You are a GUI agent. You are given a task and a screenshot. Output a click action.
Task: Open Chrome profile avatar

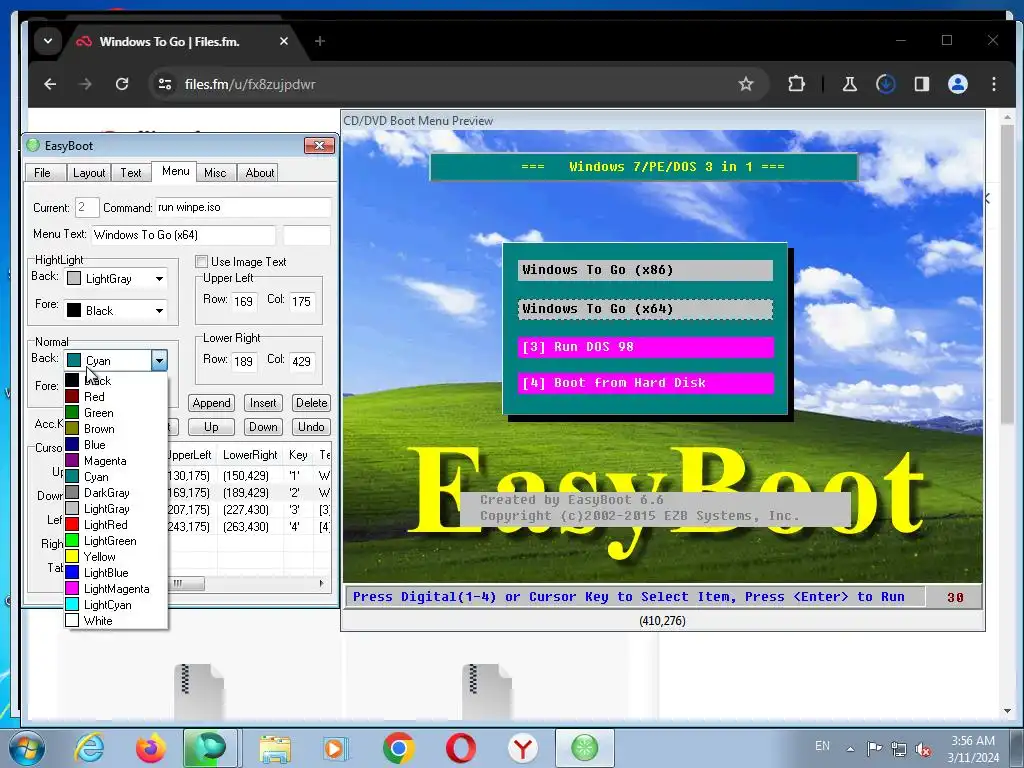tap(957, 84)
